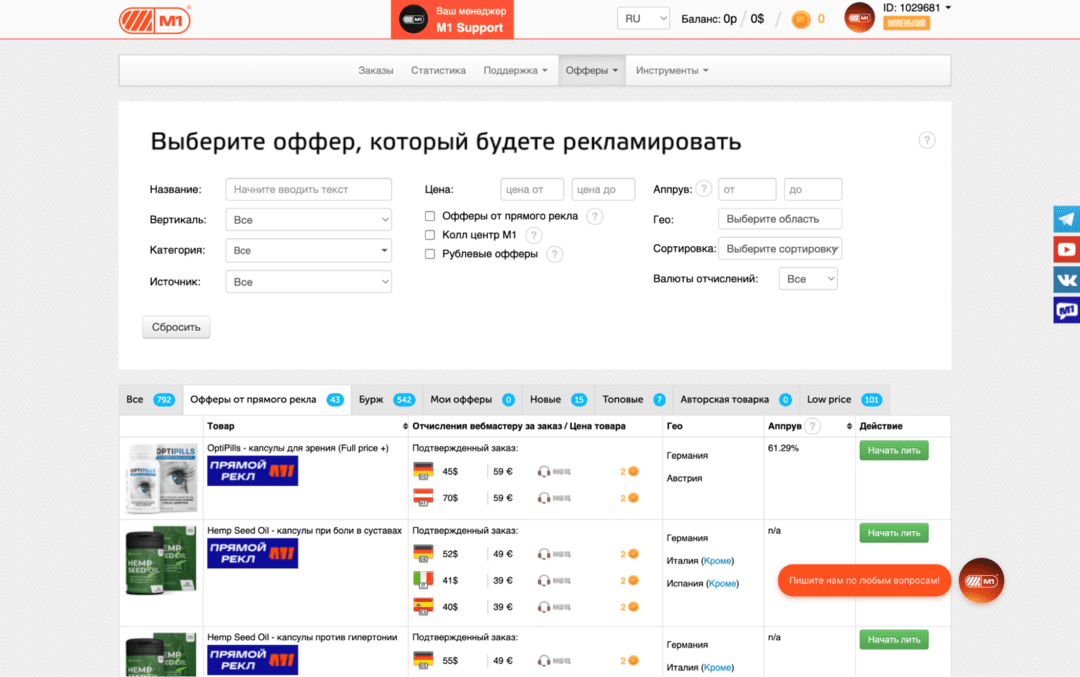Open the VK sidebar icon

[1066, 280]
